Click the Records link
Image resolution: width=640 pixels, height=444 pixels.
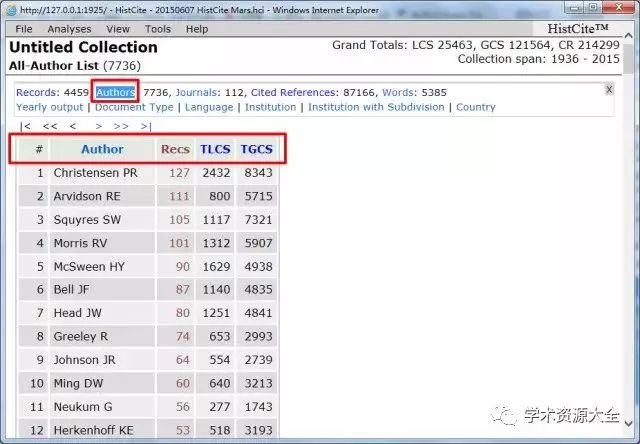point(38,93)
